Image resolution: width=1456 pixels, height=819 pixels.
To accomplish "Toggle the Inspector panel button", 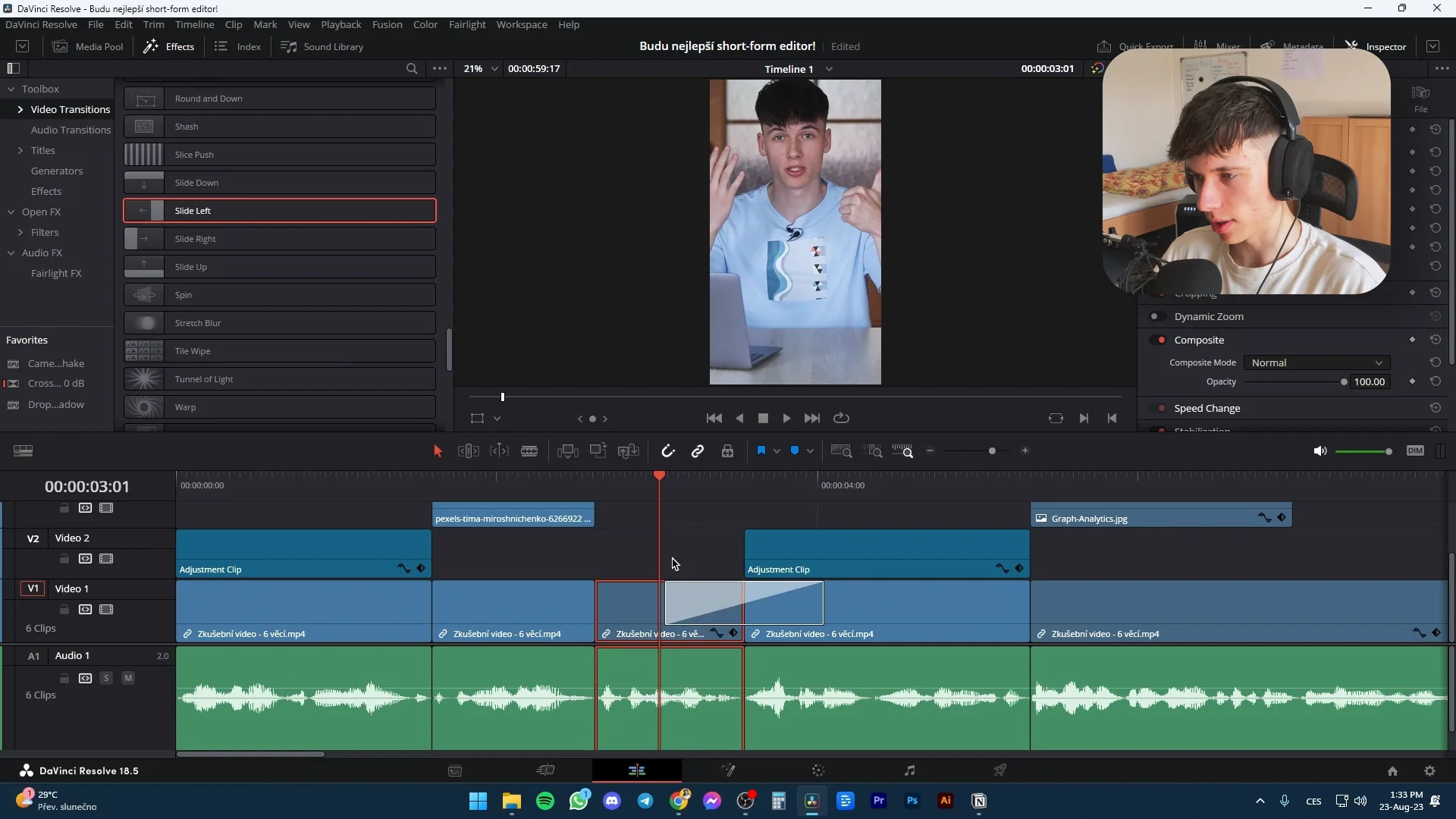I will tap(1376, 46).
